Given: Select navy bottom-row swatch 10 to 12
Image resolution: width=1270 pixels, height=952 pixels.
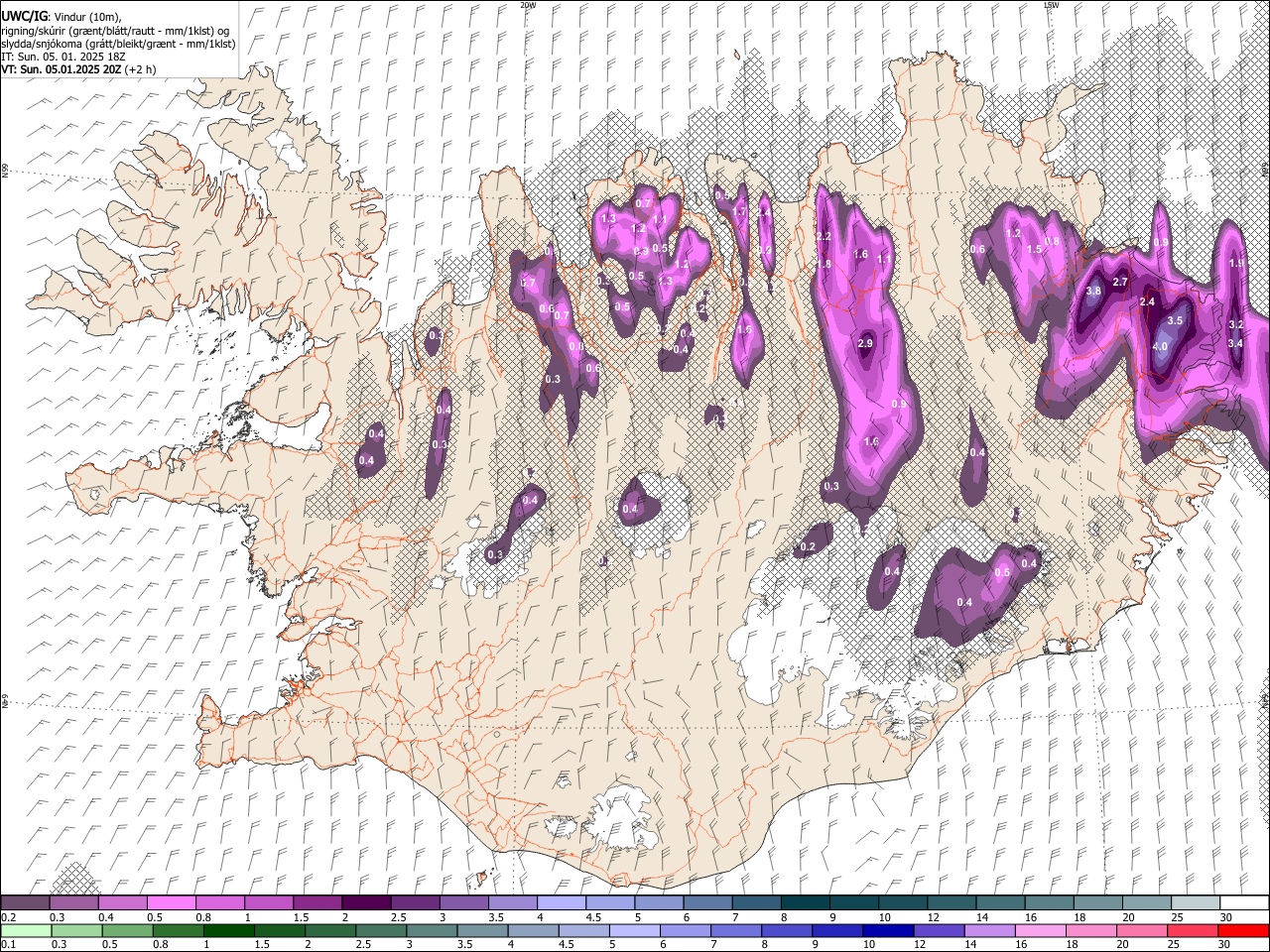Looking at the screenshot, I should tap(888, 930).
